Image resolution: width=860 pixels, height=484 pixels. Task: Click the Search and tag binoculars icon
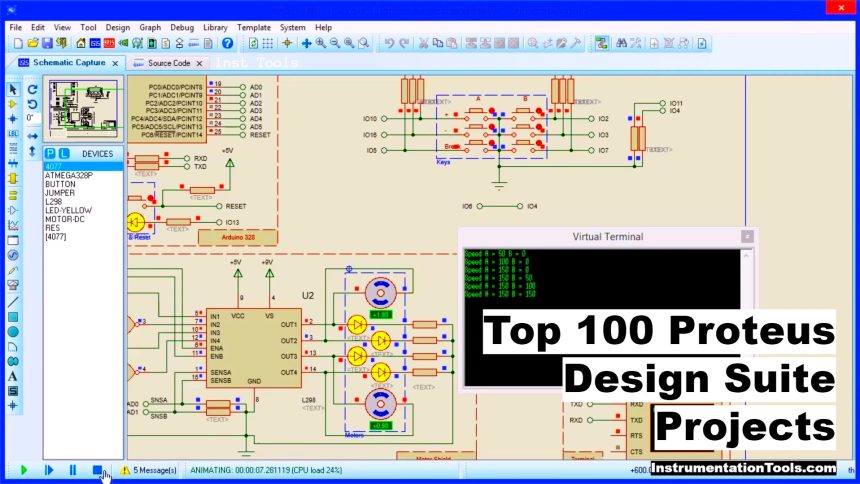[621, 43]
